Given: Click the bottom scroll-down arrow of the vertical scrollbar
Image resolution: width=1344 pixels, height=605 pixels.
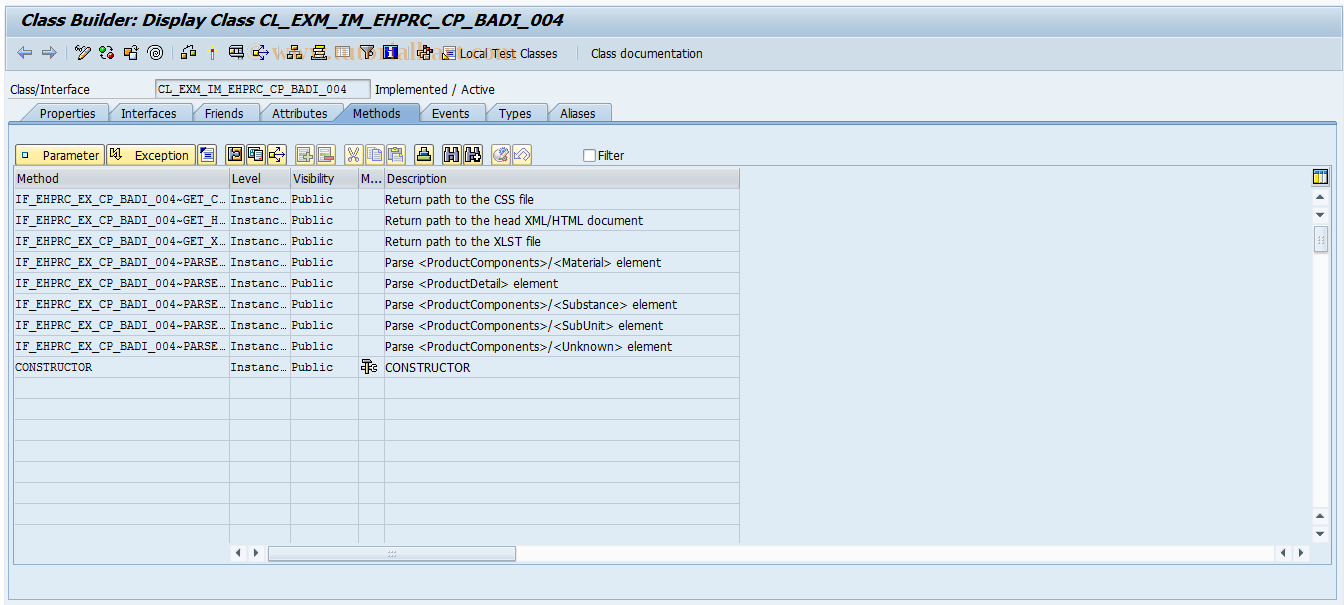Looking at the screenshot, I should [1320, 534].
